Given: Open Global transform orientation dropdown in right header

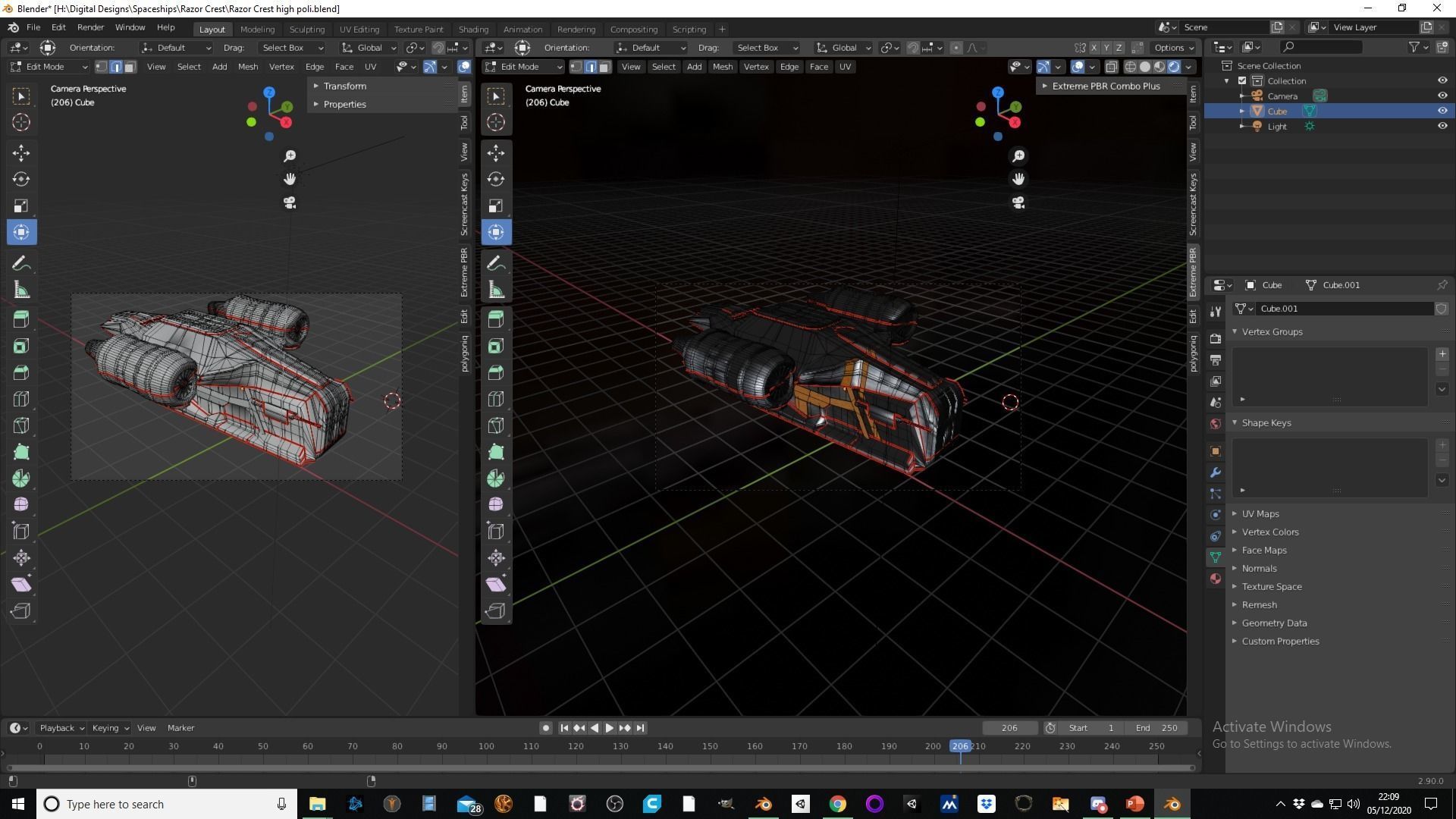Looking at the screenshot, I should (843, 48).
